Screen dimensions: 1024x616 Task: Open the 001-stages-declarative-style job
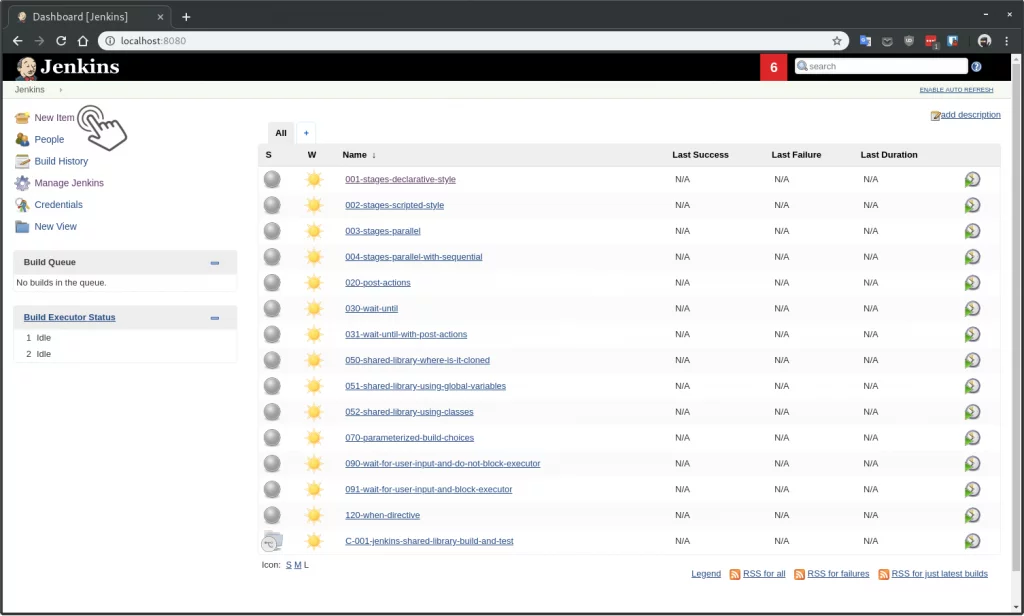tap(400, 179)
